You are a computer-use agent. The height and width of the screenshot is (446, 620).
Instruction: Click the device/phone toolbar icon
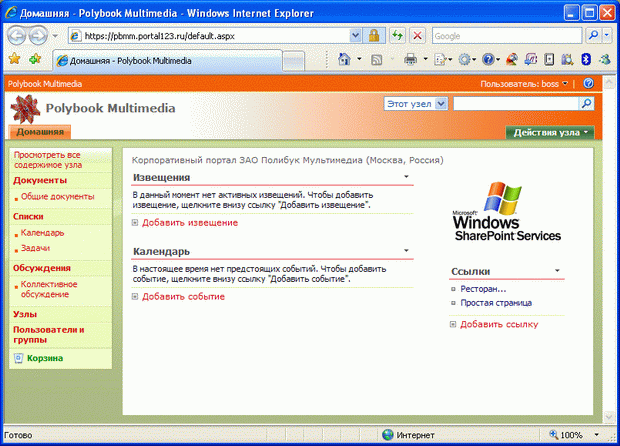(549, 60)
